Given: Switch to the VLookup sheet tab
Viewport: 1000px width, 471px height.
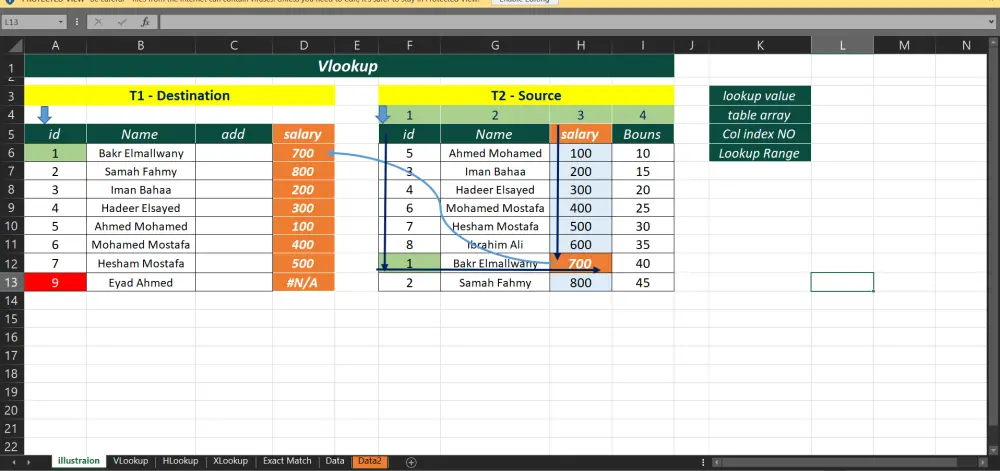Looking at the screenshot, I should coord(131,461).
